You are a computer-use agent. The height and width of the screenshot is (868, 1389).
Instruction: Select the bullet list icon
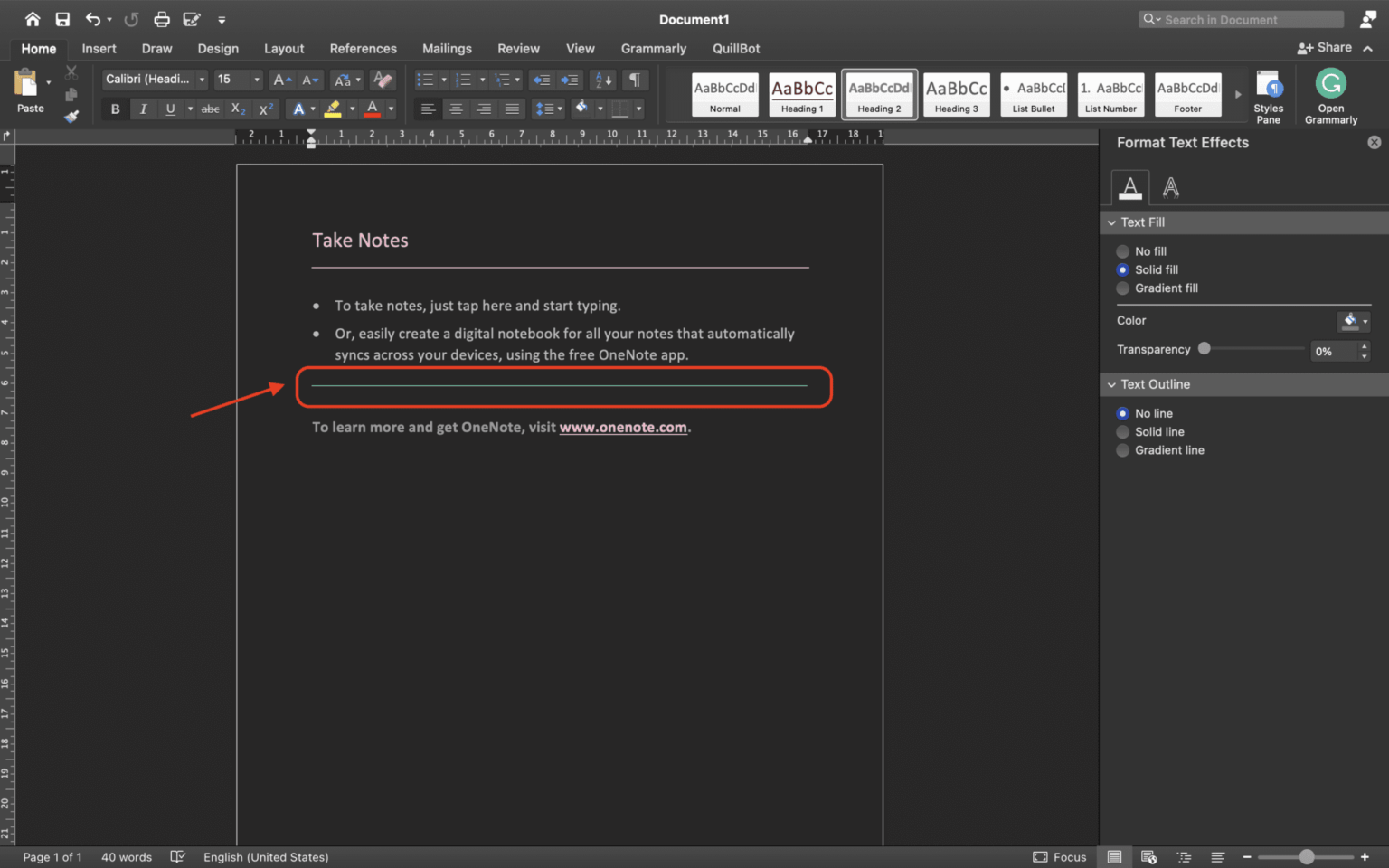click(x=427, y=80)
